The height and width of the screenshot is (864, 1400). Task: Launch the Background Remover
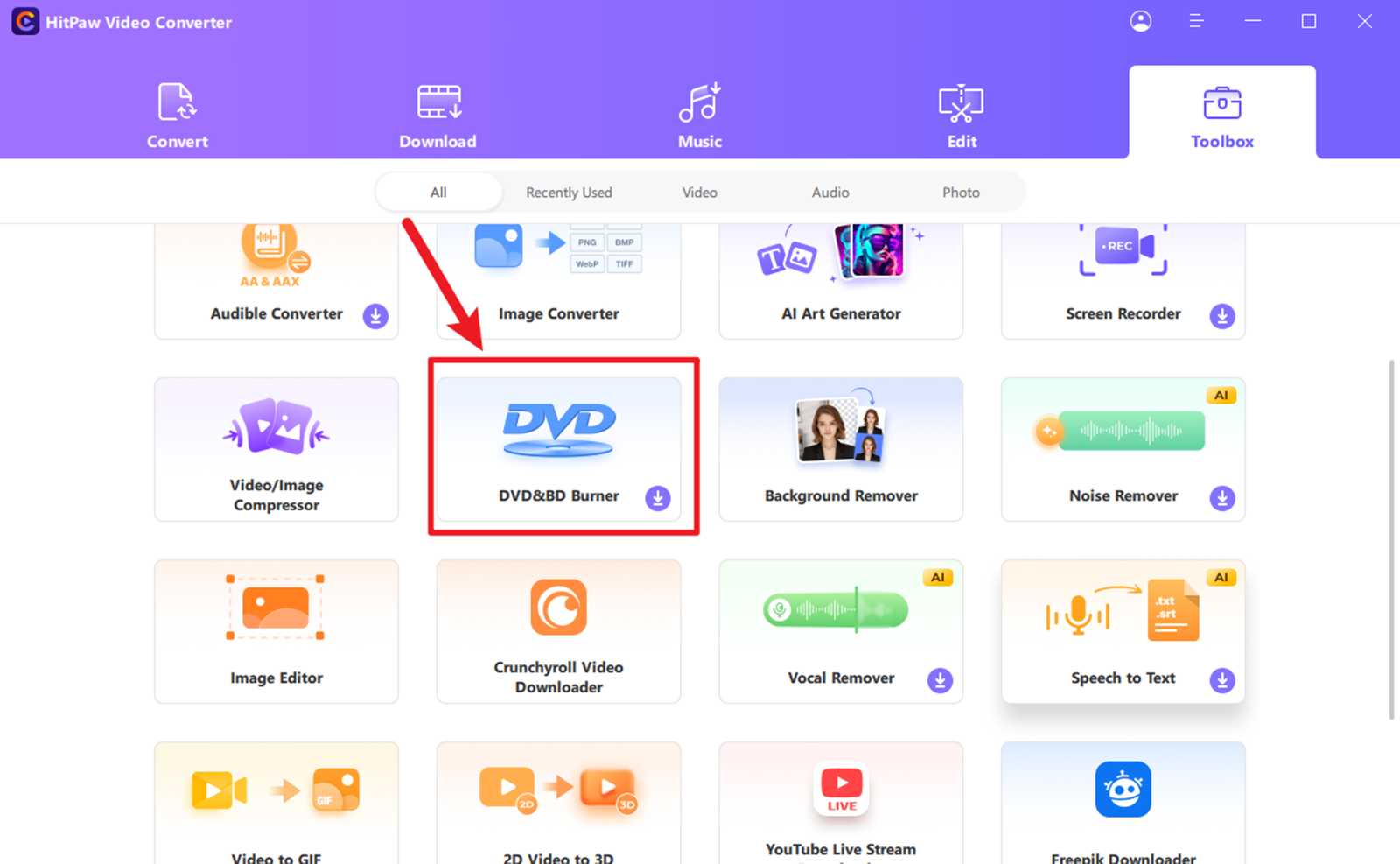click(x=840, y=449)
